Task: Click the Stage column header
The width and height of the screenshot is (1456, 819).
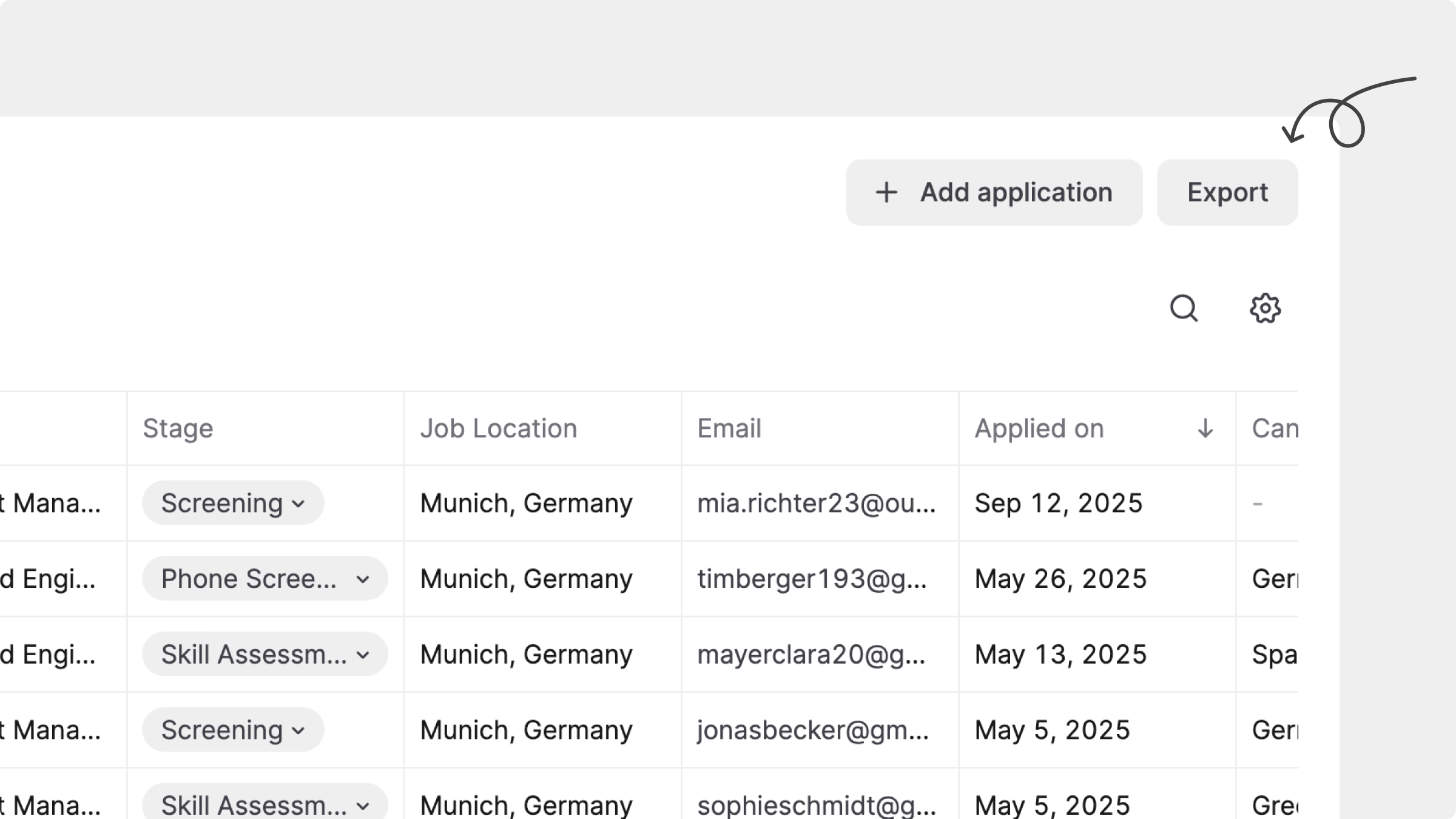Action: point(178,428)
